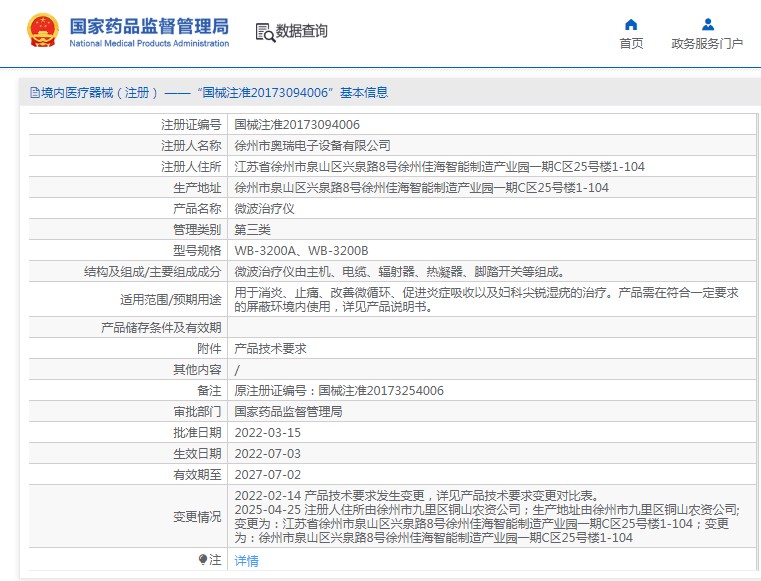Image resolution: width=761 pixels, height=581 pixels.
Task: Open the 政务服务门户 text link
Action: coord(707,44)
